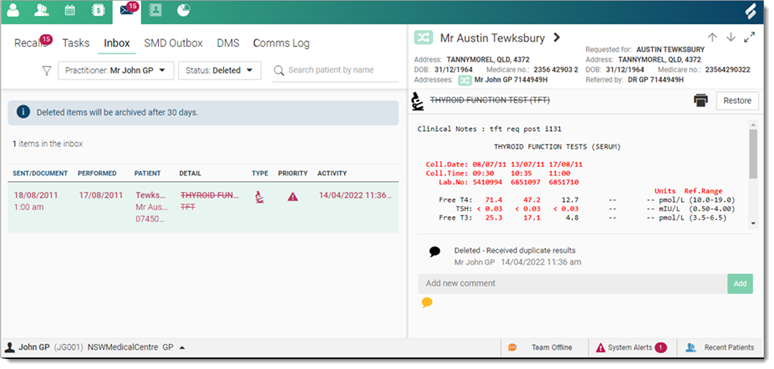Click the Deleted - Received duplicate results comment
This screenshot has height=369, width=774.
(x=515, y=251)
